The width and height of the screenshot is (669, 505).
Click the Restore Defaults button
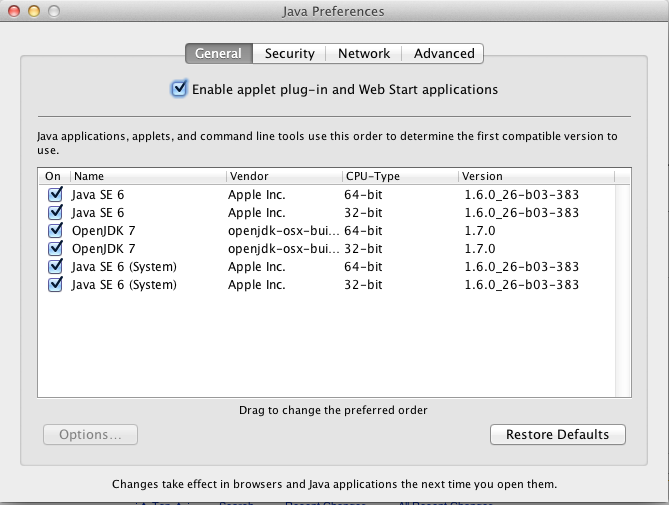pyautogui.click(x=558, y=434)
